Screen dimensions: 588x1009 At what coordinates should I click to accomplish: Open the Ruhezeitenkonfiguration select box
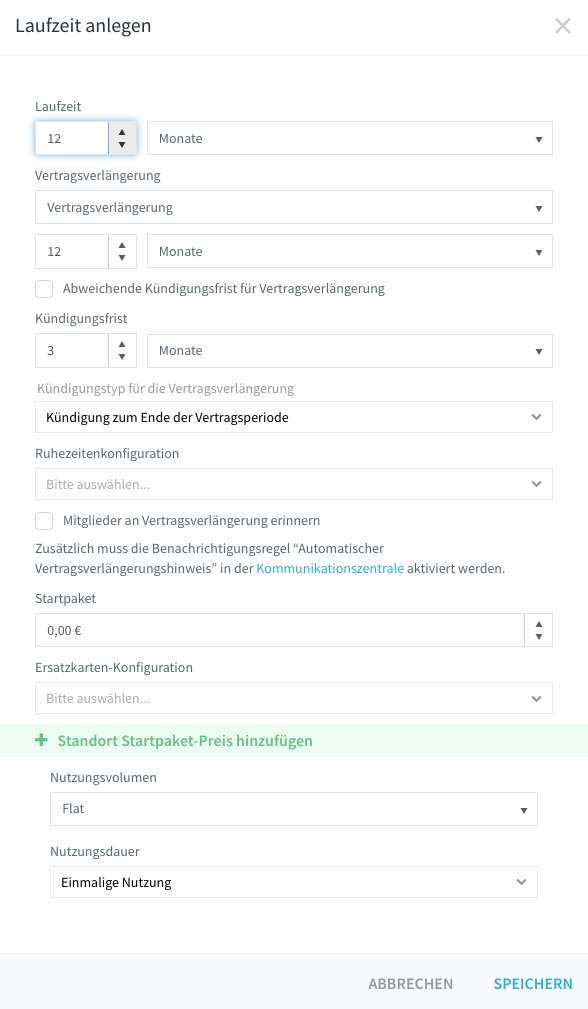294,484
